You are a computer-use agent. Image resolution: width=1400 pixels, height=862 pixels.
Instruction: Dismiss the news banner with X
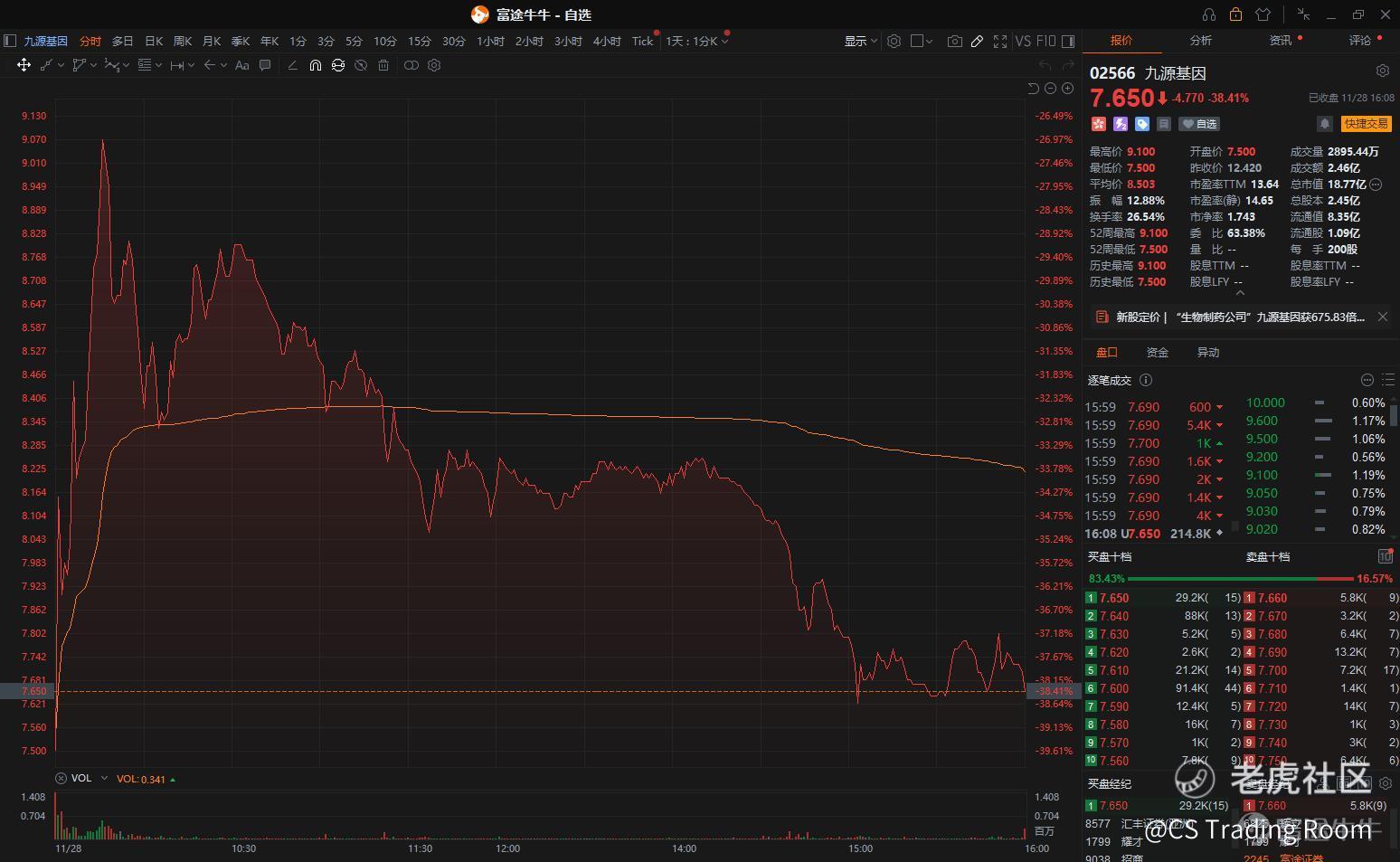coord(1382,317)
